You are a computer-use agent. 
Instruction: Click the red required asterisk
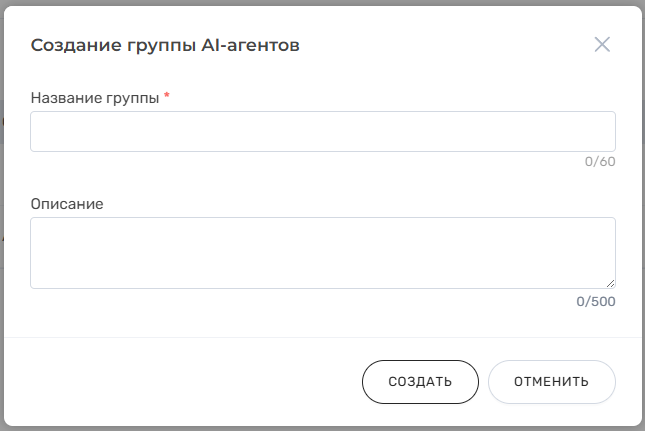pos(167,95)
